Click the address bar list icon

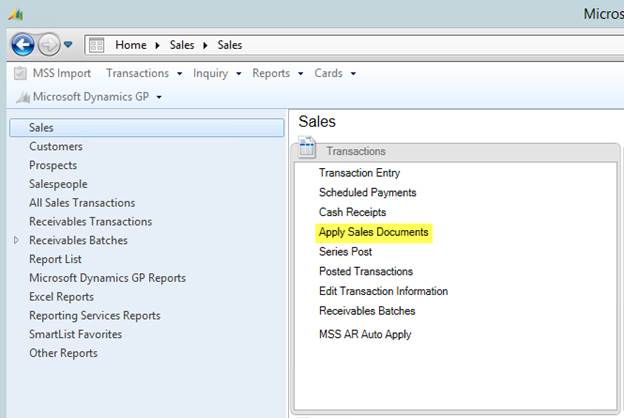click(97, 45)
